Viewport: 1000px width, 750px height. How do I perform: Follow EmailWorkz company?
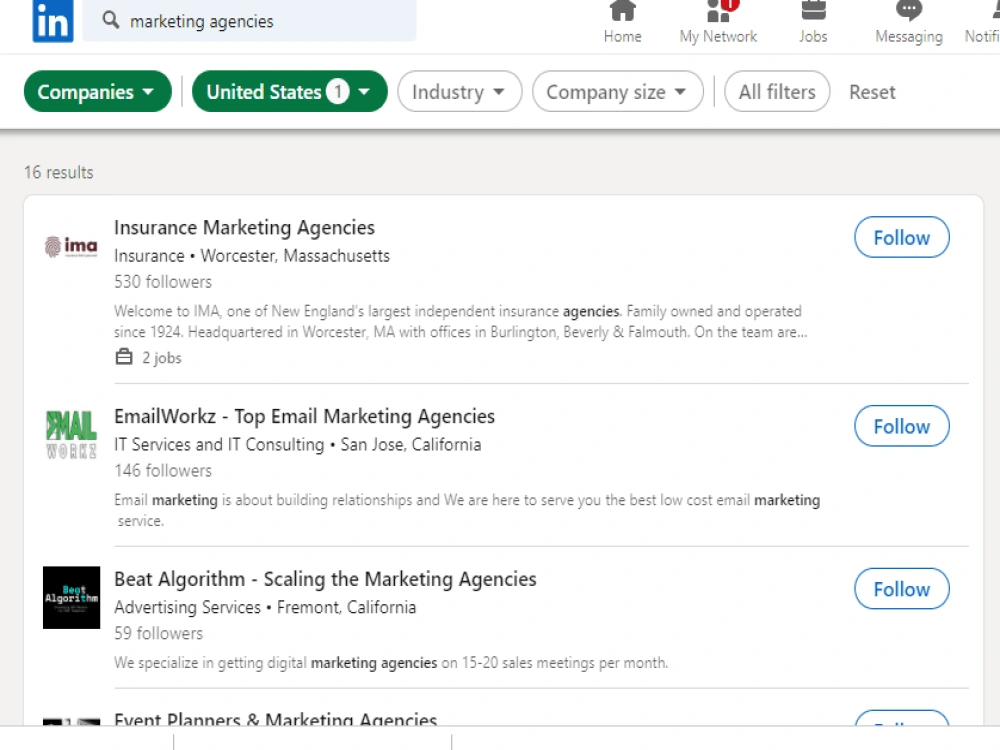(x=902, y=426)
